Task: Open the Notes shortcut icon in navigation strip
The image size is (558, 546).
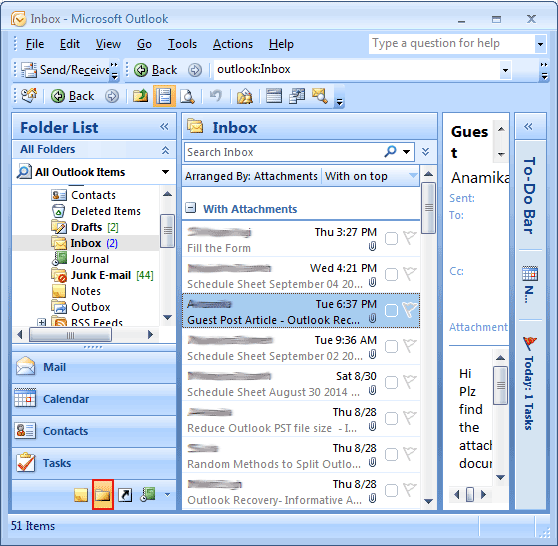Action: [81, 495]
